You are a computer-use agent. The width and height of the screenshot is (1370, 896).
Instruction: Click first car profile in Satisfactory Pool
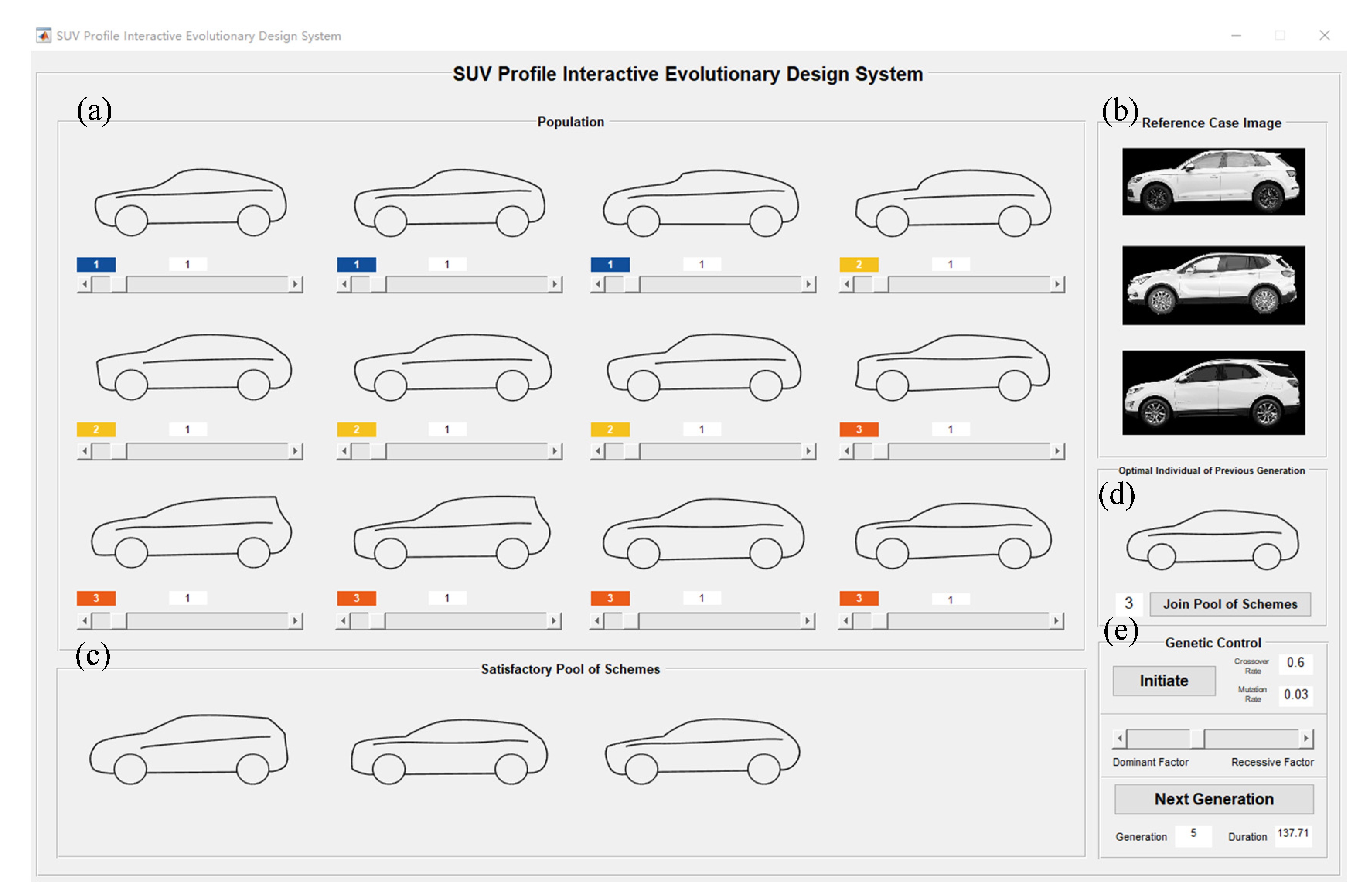point(188,748)
